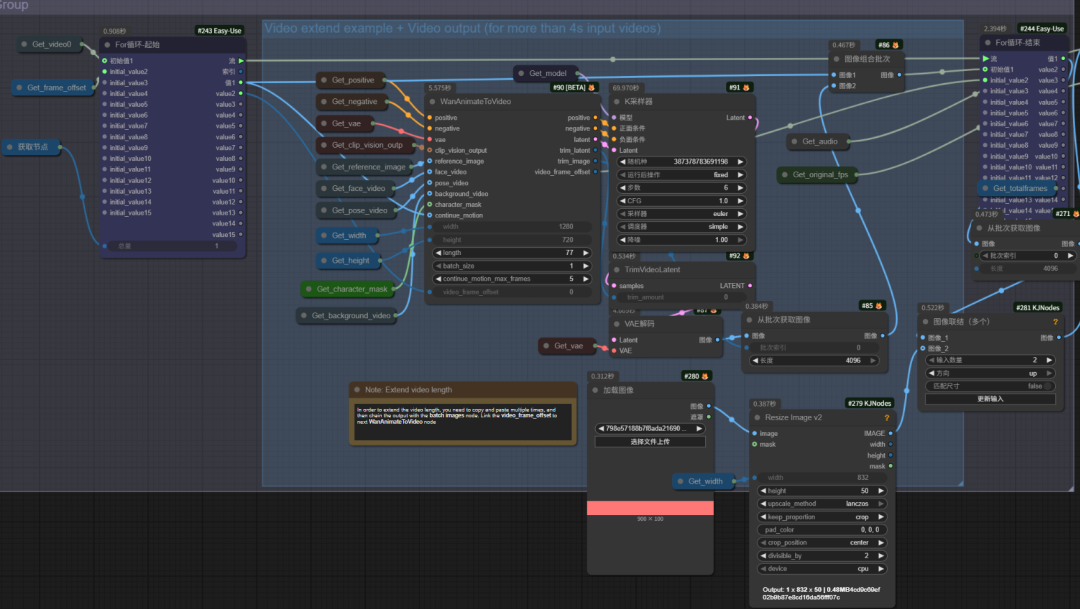Click the 随机种 seed value field

click(681, 162)
